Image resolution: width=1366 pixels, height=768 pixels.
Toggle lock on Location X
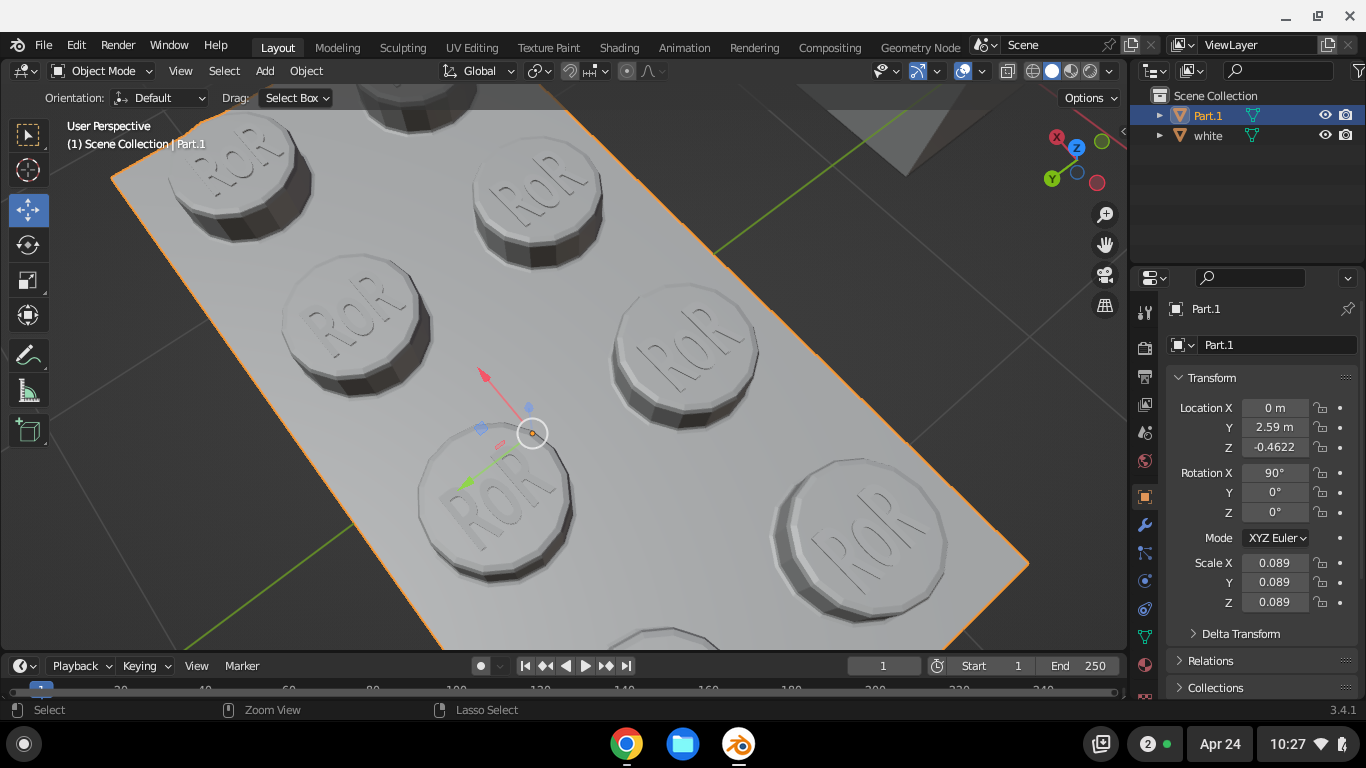(1321, 408)
